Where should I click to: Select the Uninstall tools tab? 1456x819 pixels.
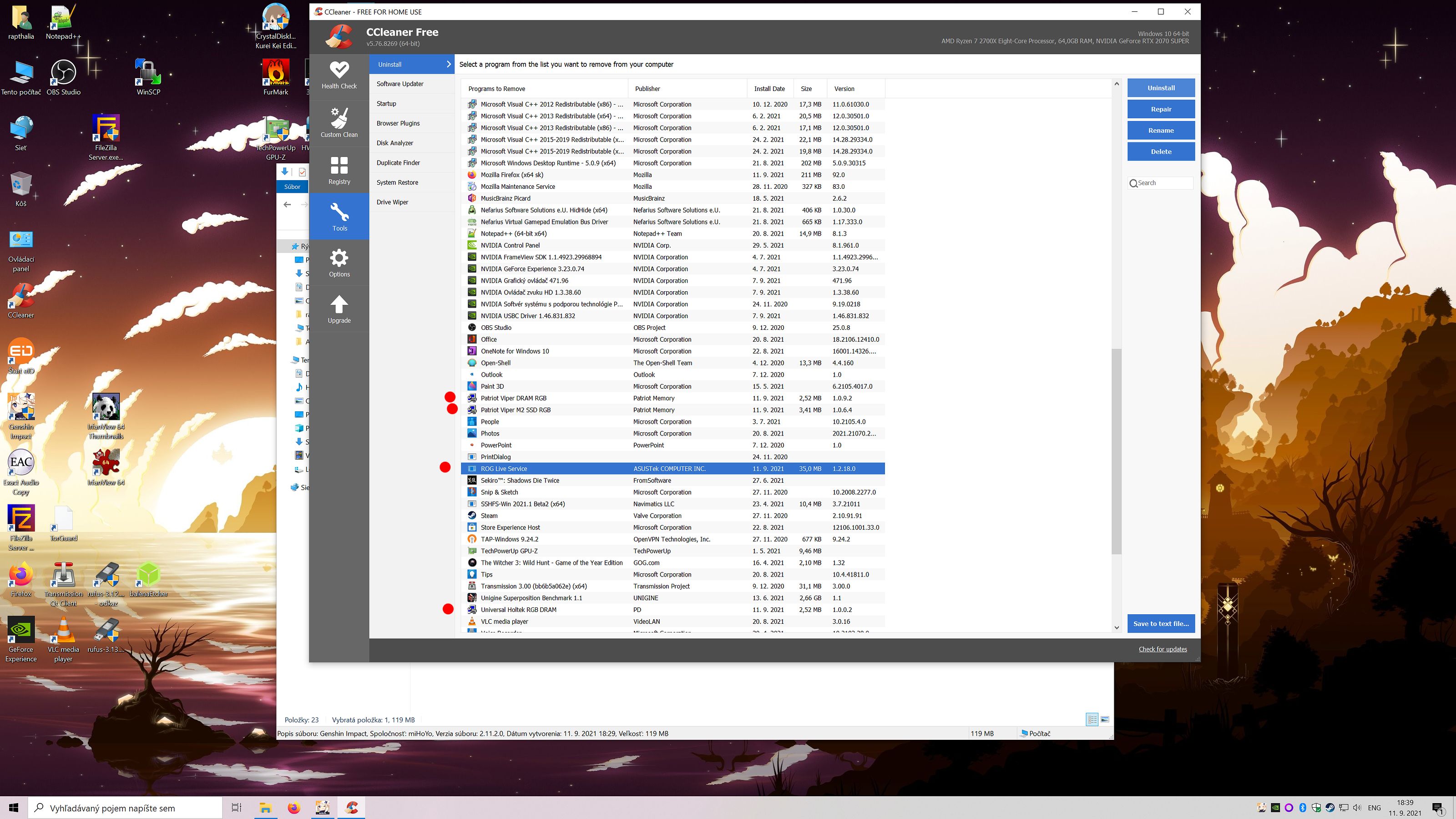(x=412, y=65)
